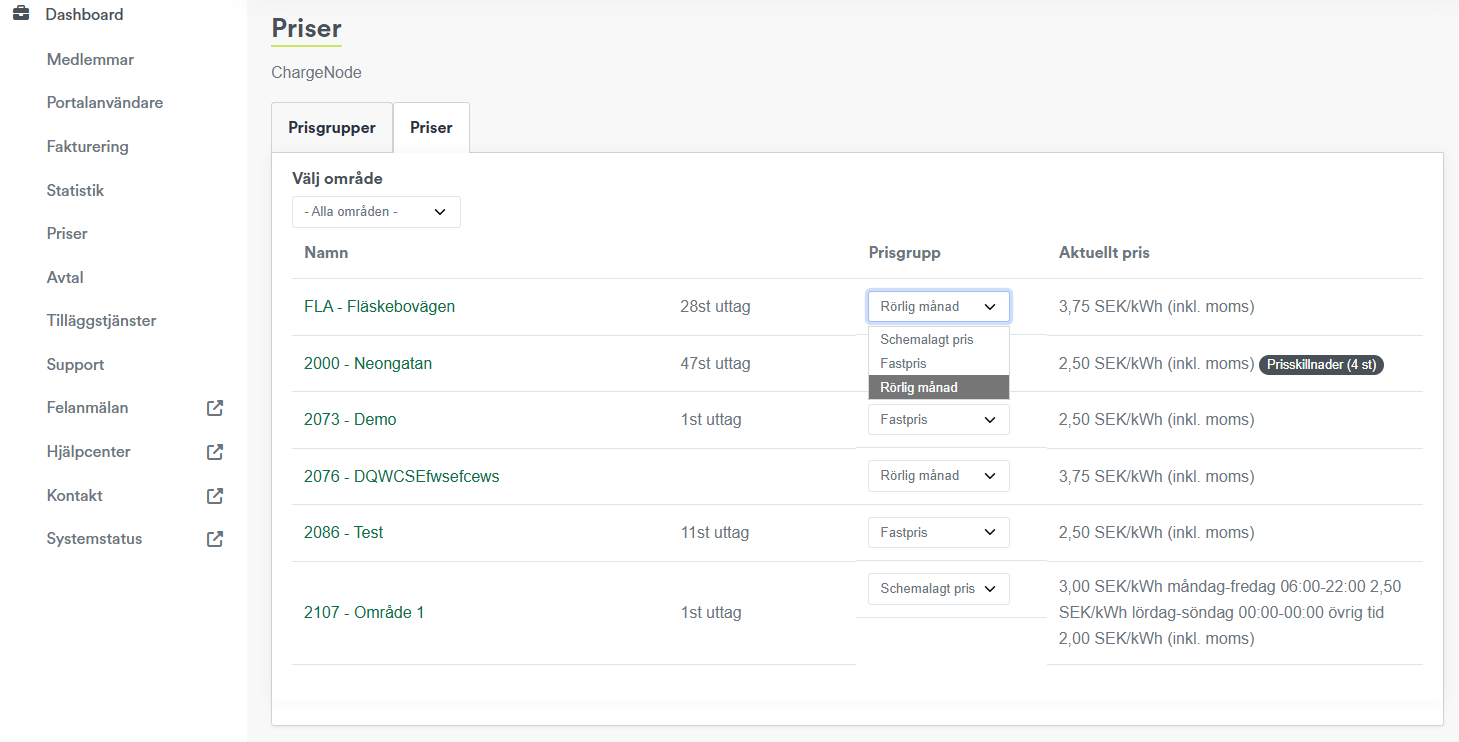Select the highlighted Rörlig månad option
Image resolution: width=1459 pixels, height=742 pixels.
(x=919, y=388)
